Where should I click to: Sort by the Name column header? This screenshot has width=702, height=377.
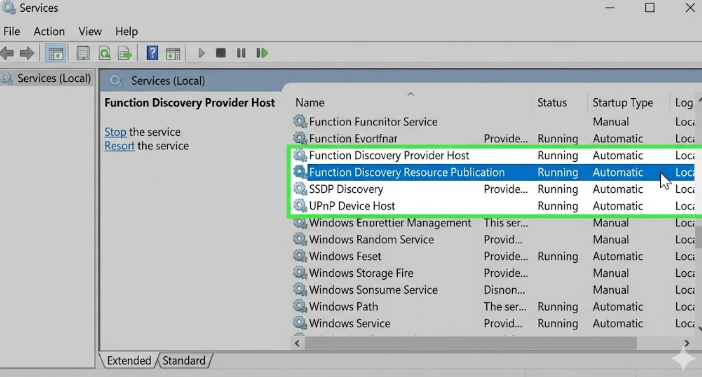[310, 103]
